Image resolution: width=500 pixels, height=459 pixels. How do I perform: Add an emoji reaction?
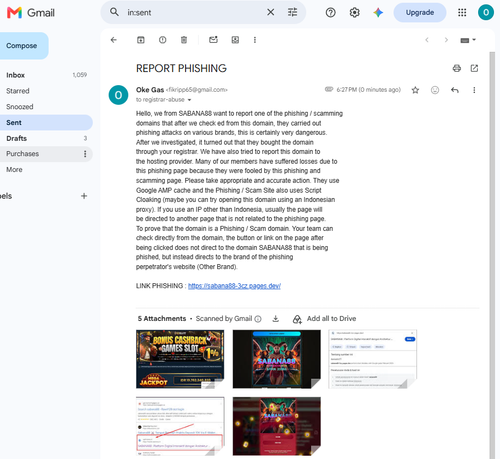435,90
